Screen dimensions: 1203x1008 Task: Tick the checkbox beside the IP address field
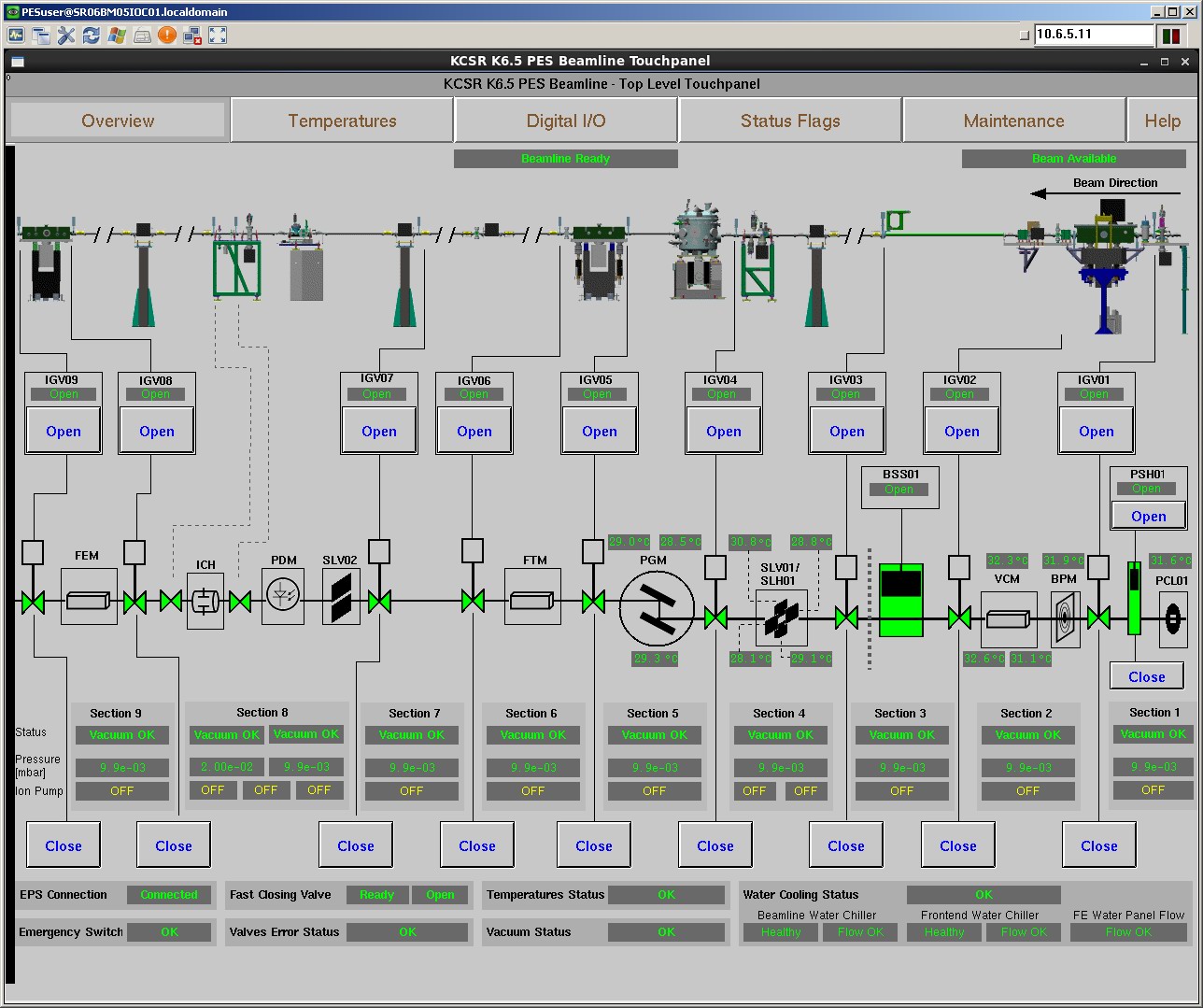1024,35
